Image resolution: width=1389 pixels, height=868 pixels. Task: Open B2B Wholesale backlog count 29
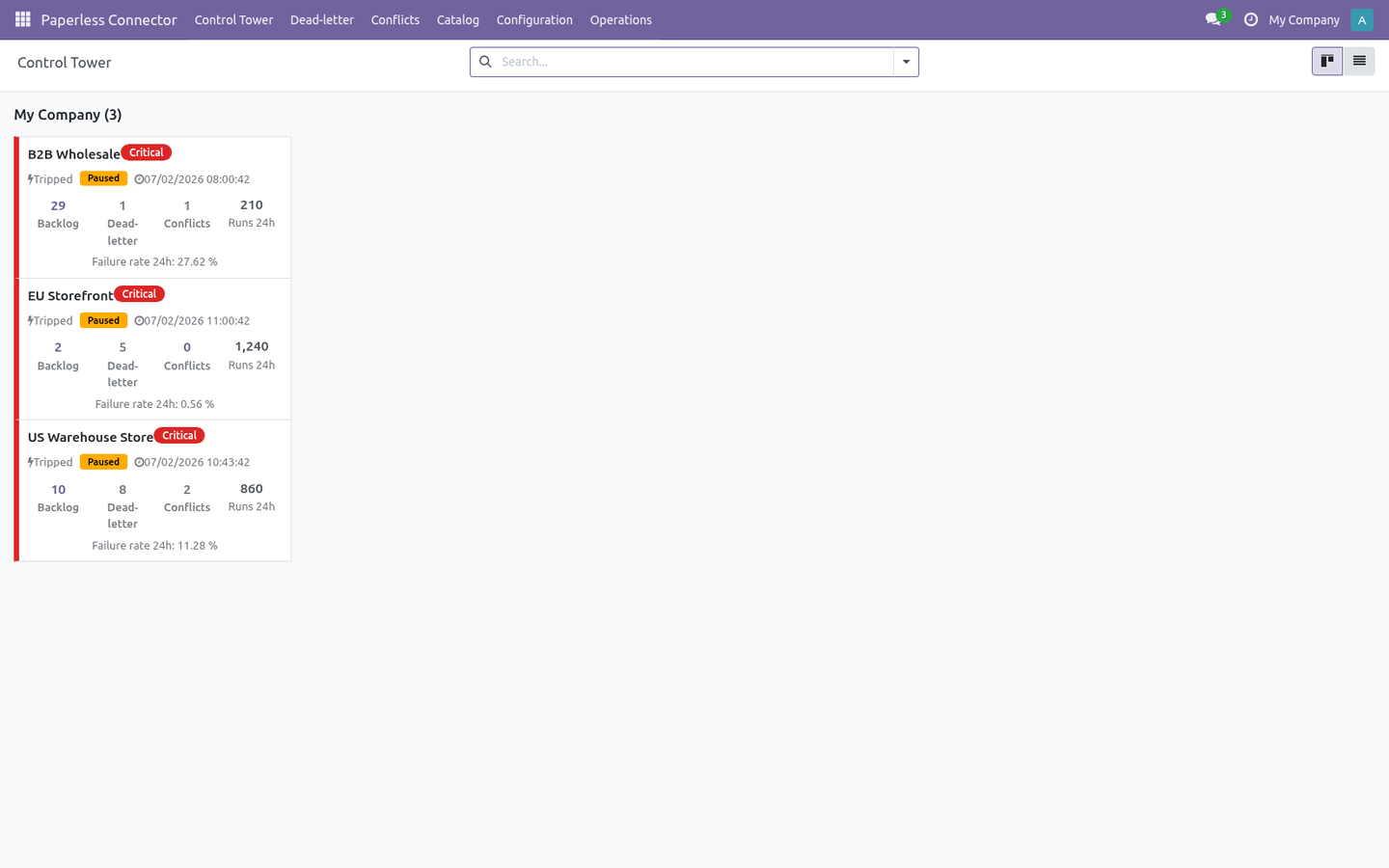pos(58,205)
